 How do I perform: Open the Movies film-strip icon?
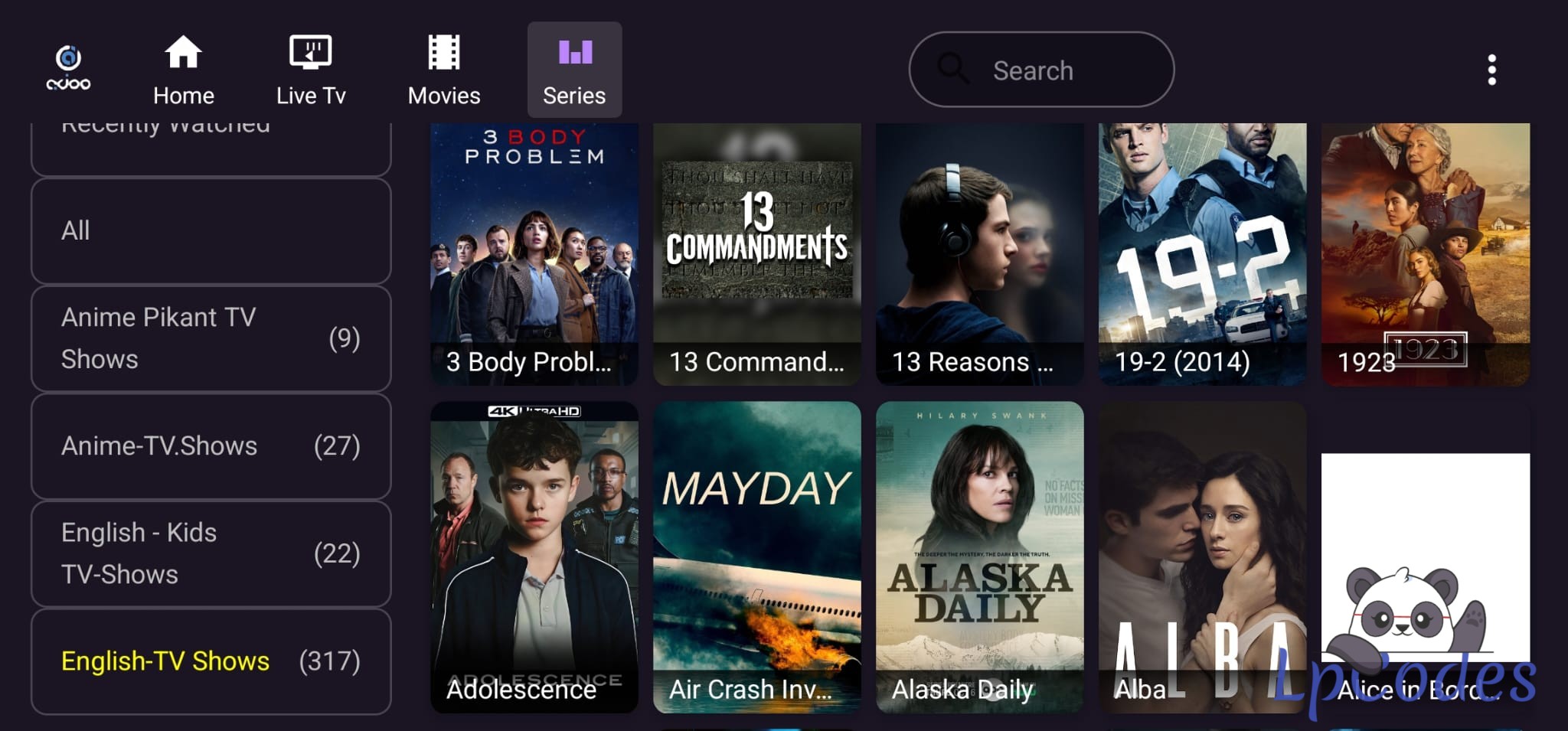coord(444,52)
